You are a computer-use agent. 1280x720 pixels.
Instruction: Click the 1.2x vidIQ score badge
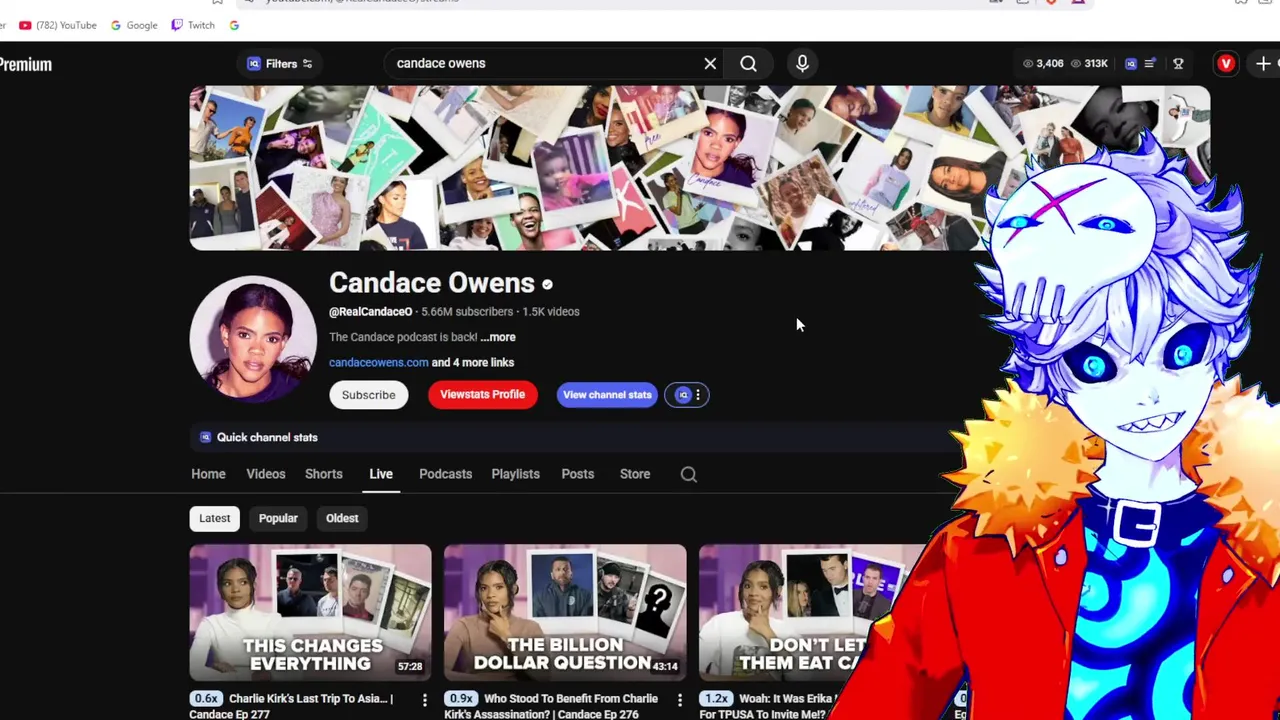click(716, 699)
